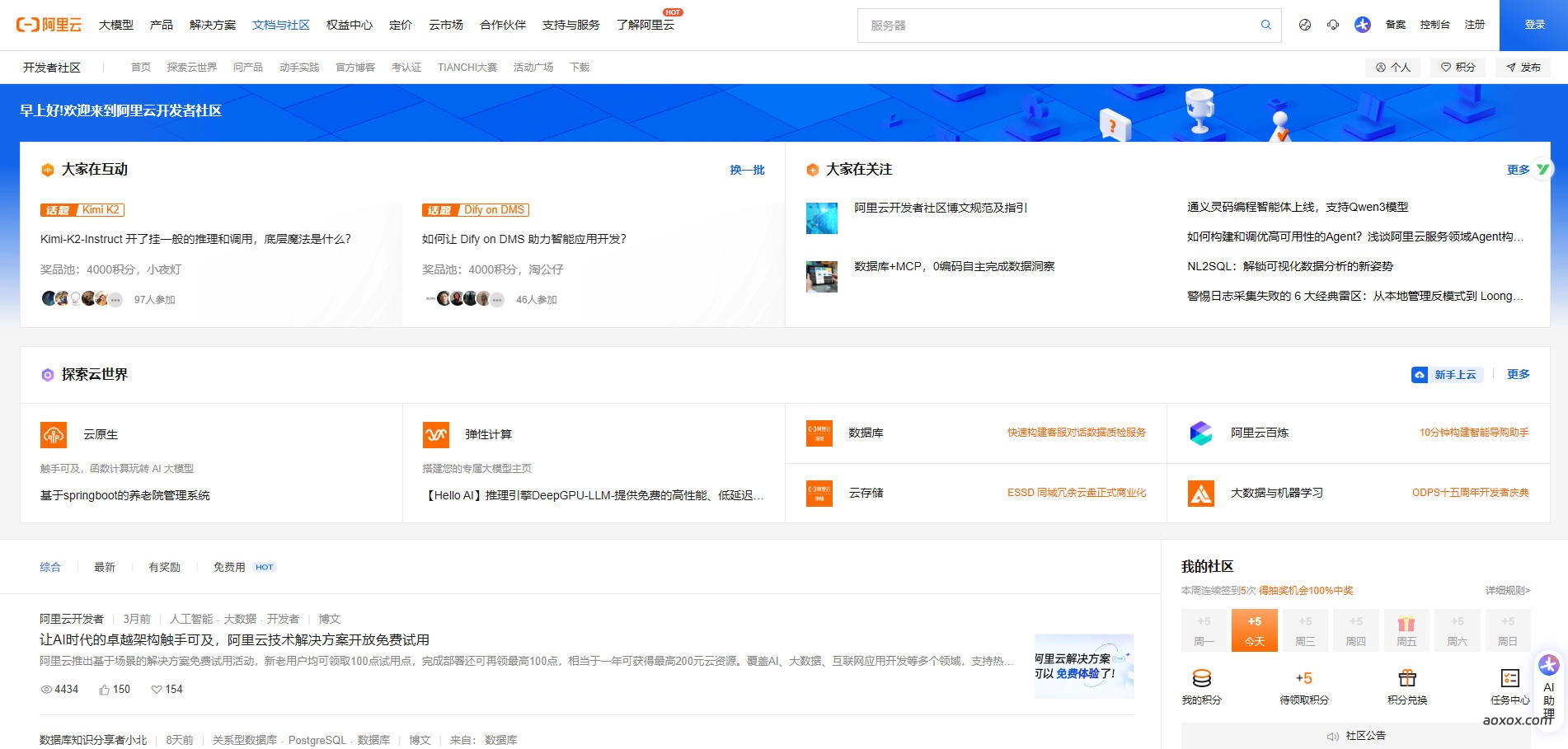This screenshot has width=1568, height=749.
Task: Expand 更多 next to 大家在关注
Action: coord(1518,170)
